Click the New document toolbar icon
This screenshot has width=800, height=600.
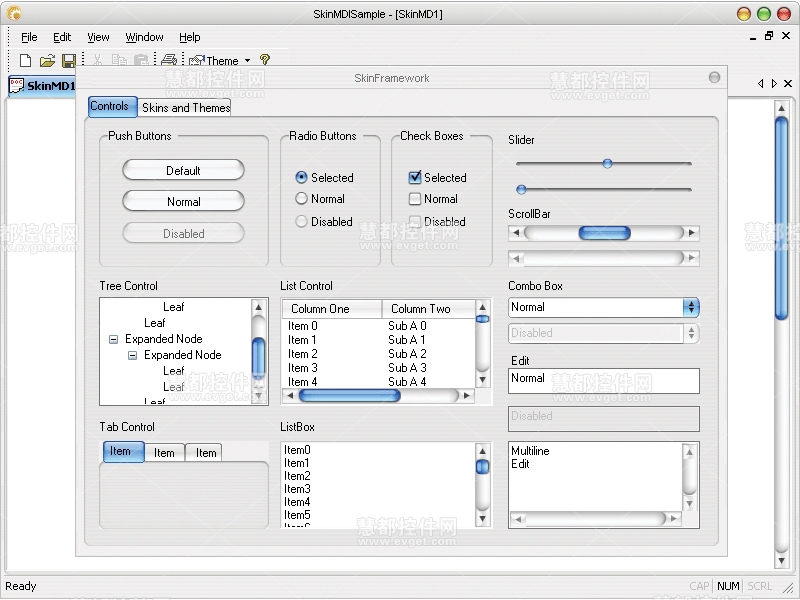click(x=25, y=61)
